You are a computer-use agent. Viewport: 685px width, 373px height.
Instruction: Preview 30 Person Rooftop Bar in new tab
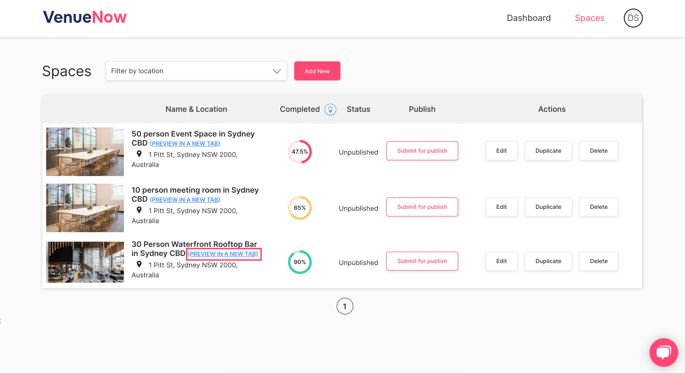[223, 254]
